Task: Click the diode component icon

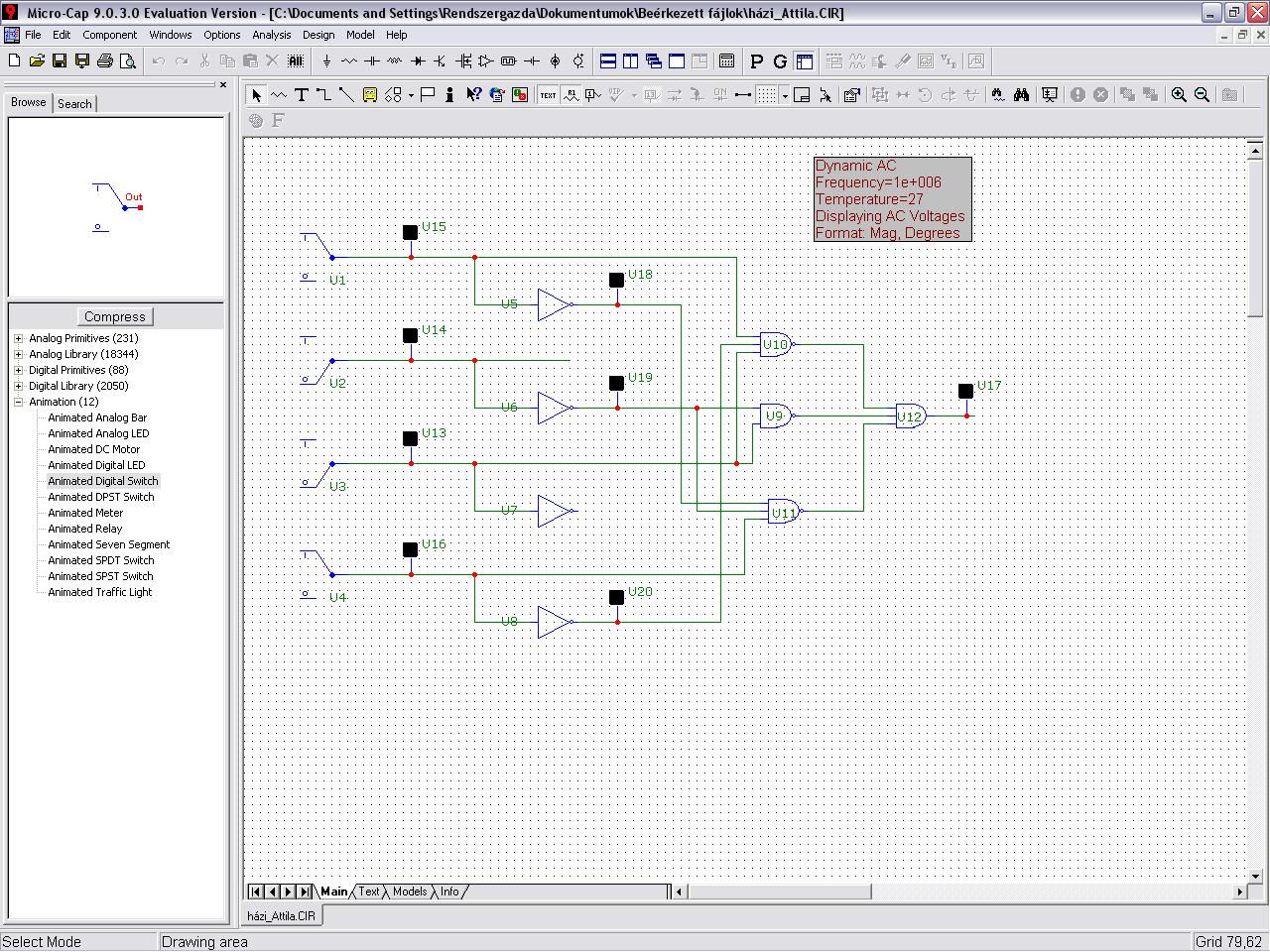Action: click(418, 61)
